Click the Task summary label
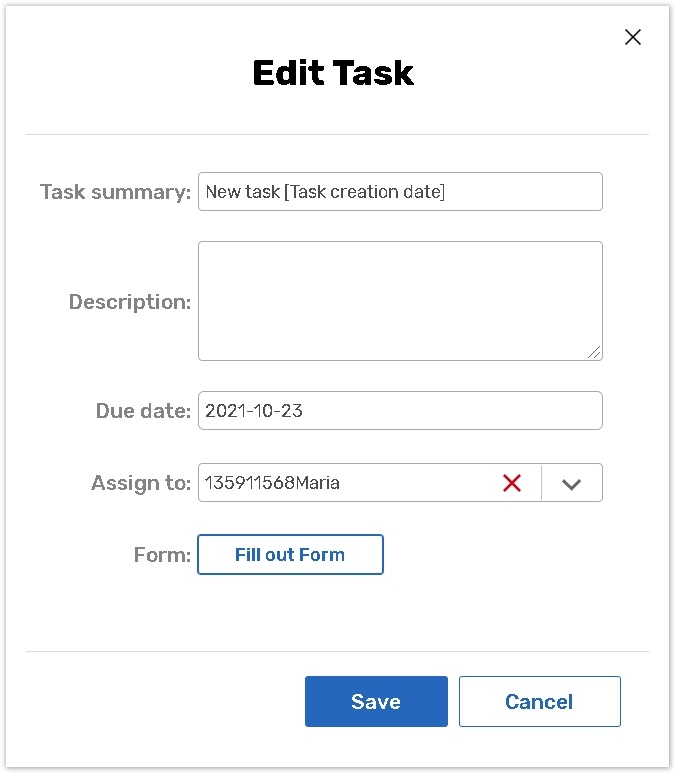 pyautogui.click(x=115, y=192)
